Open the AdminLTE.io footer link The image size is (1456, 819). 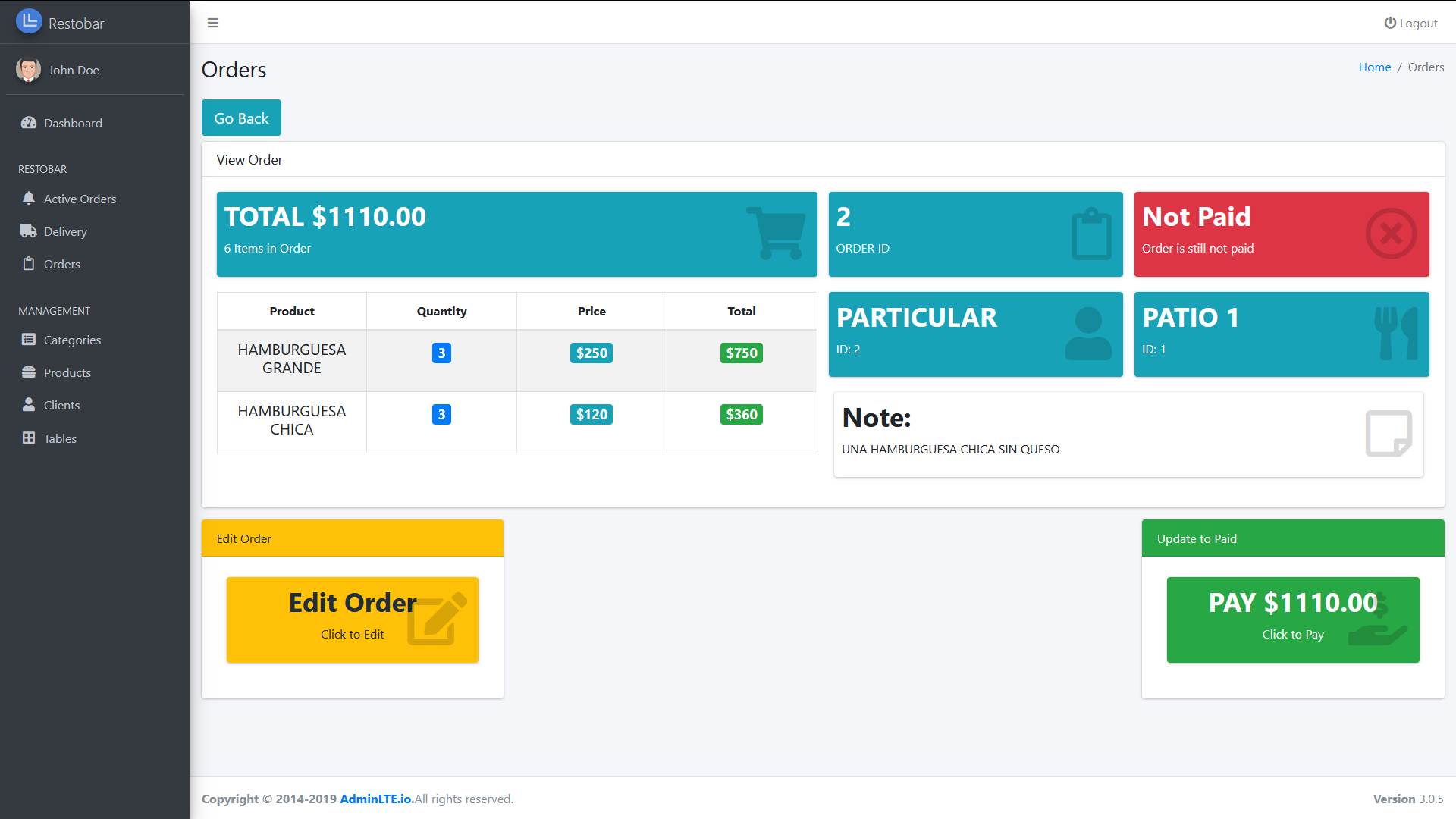point(376,799)
